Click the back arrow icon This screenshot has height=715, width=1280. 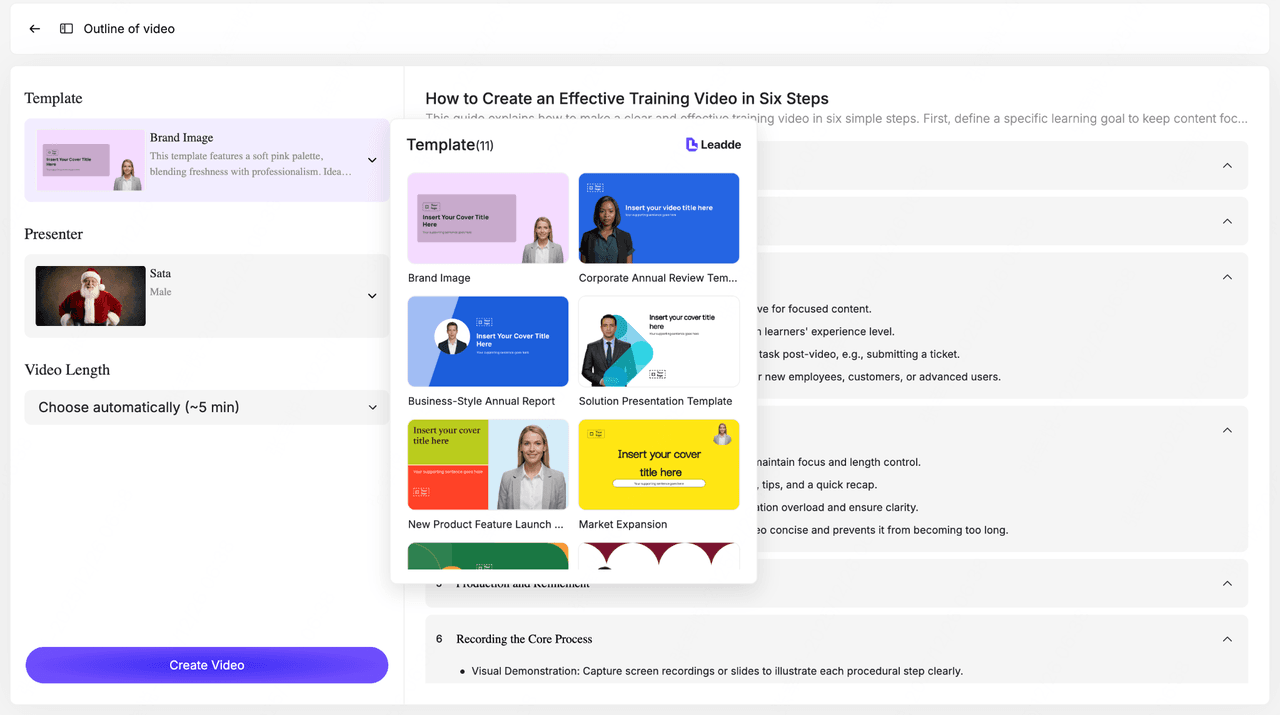pyautogui.click(x=35, y=29)
